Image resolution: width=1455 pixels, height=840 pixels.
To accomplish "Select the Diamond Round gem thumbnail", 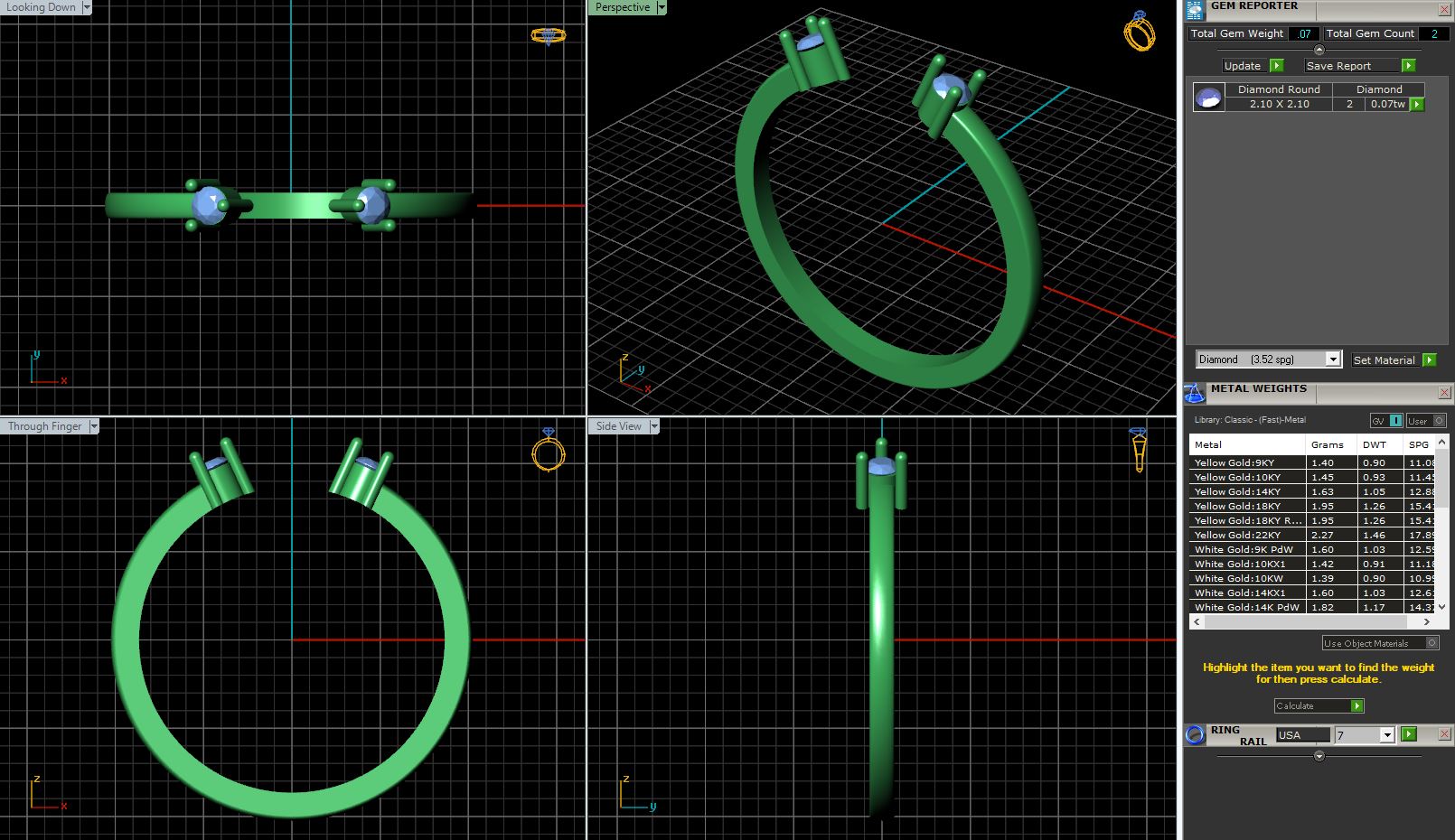I will 1208,98.
